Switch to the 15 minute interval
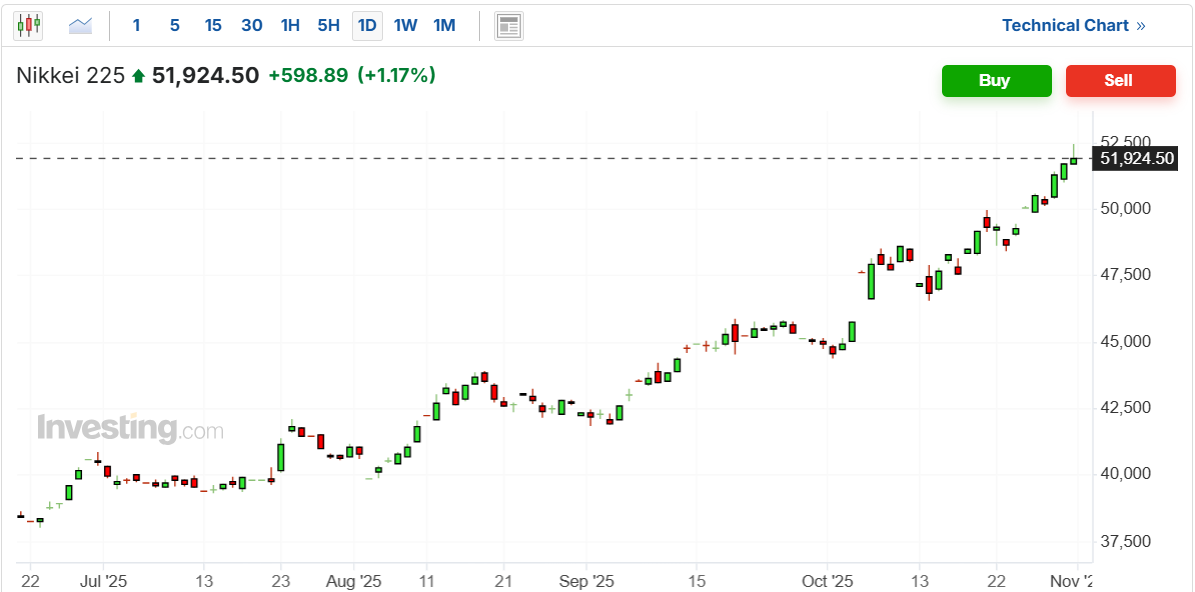 click(213, 26)
